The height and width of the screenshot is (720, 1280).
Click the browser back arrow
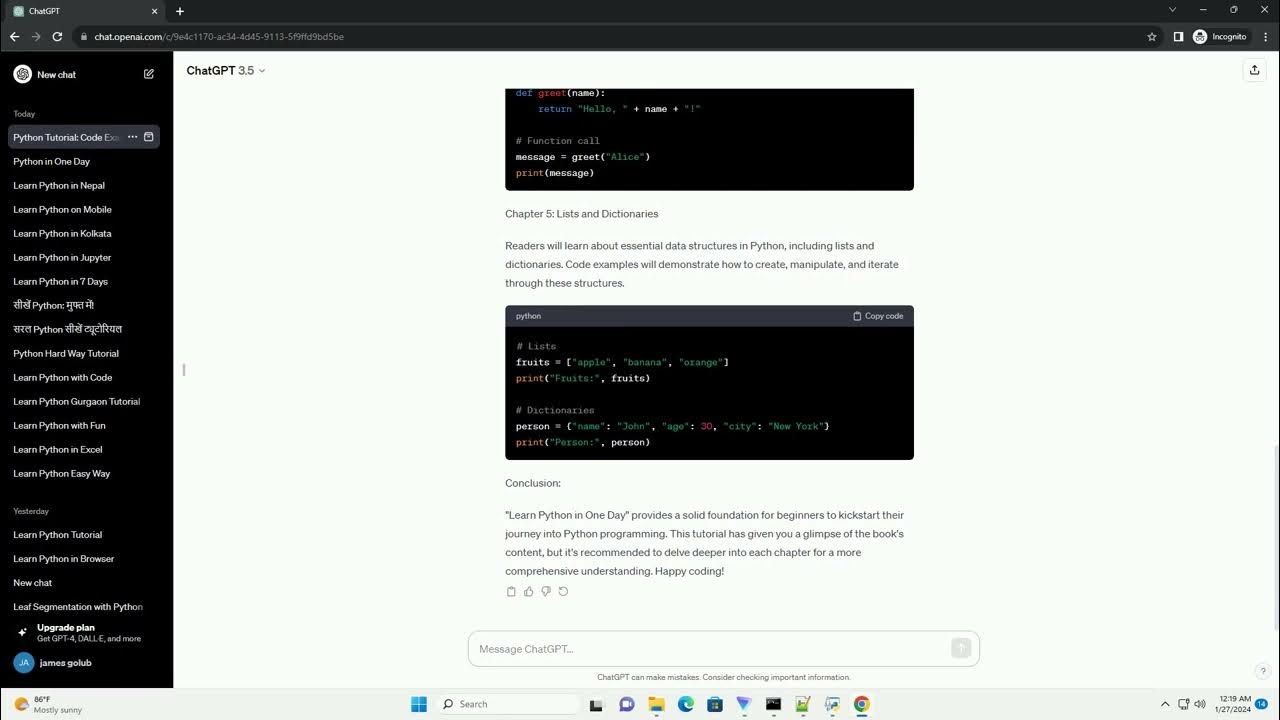14,36
